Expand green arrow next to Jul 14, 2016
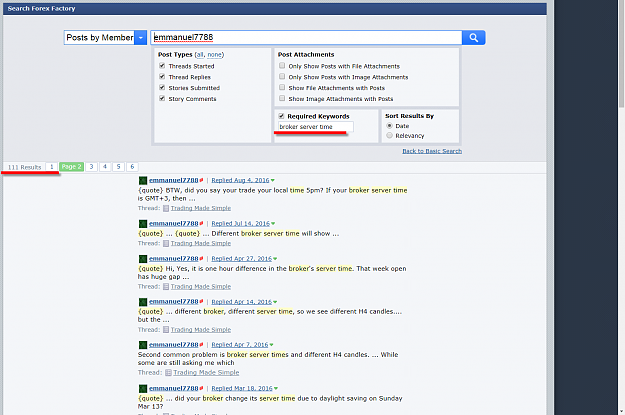 273,224
